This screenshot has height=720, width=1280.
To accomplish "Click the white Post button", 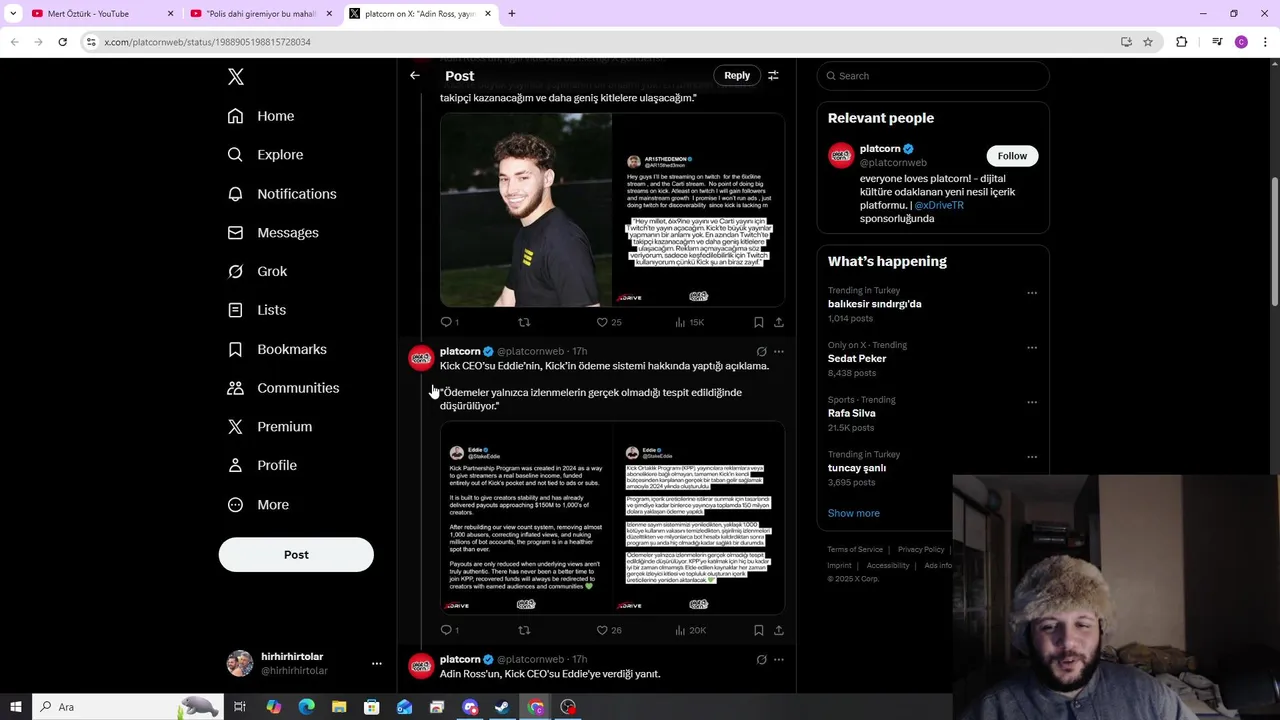I will (x=296, y=555).
